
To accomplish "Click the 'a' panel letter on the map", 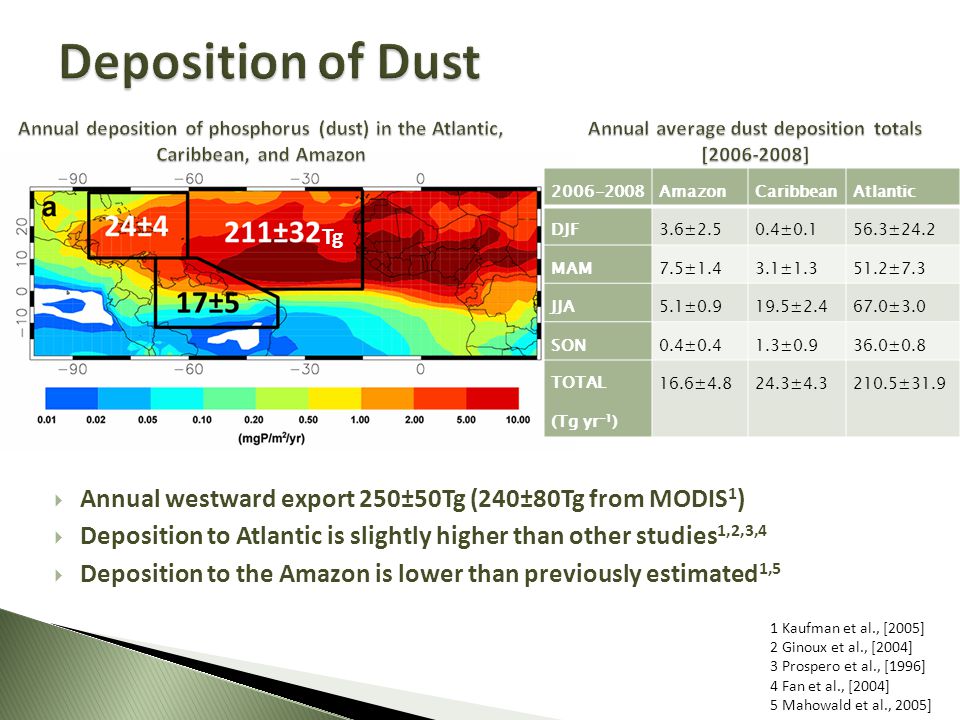I will 49,208.
